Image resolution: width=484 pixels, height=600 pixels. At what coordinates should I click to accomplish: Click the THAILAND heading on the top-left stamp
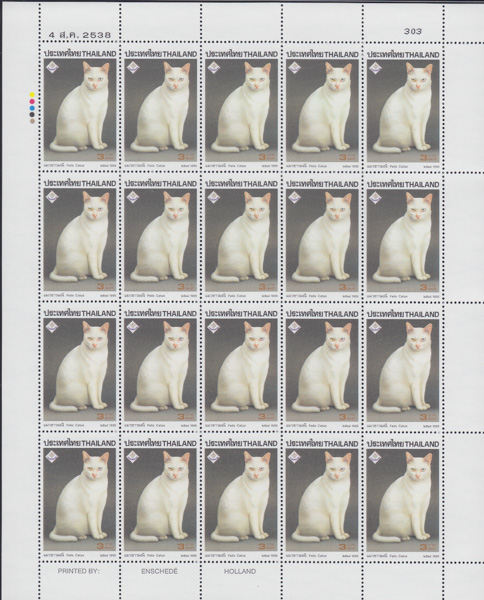99,54
